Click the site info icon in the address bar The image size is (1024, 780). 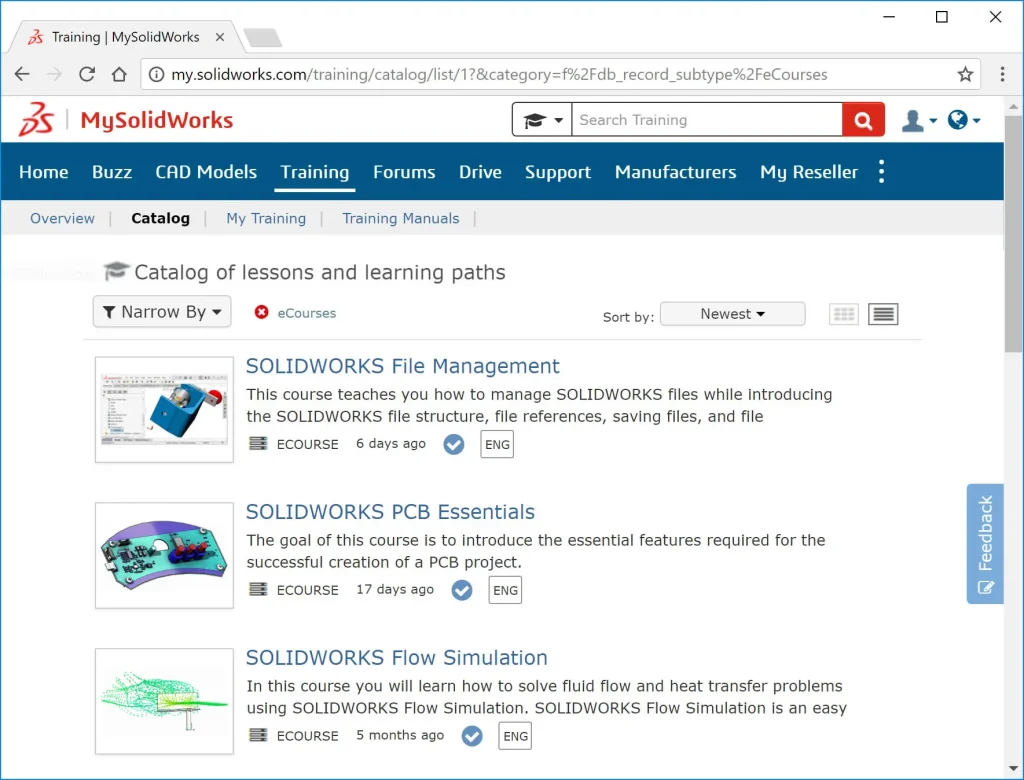click(156, 74)
